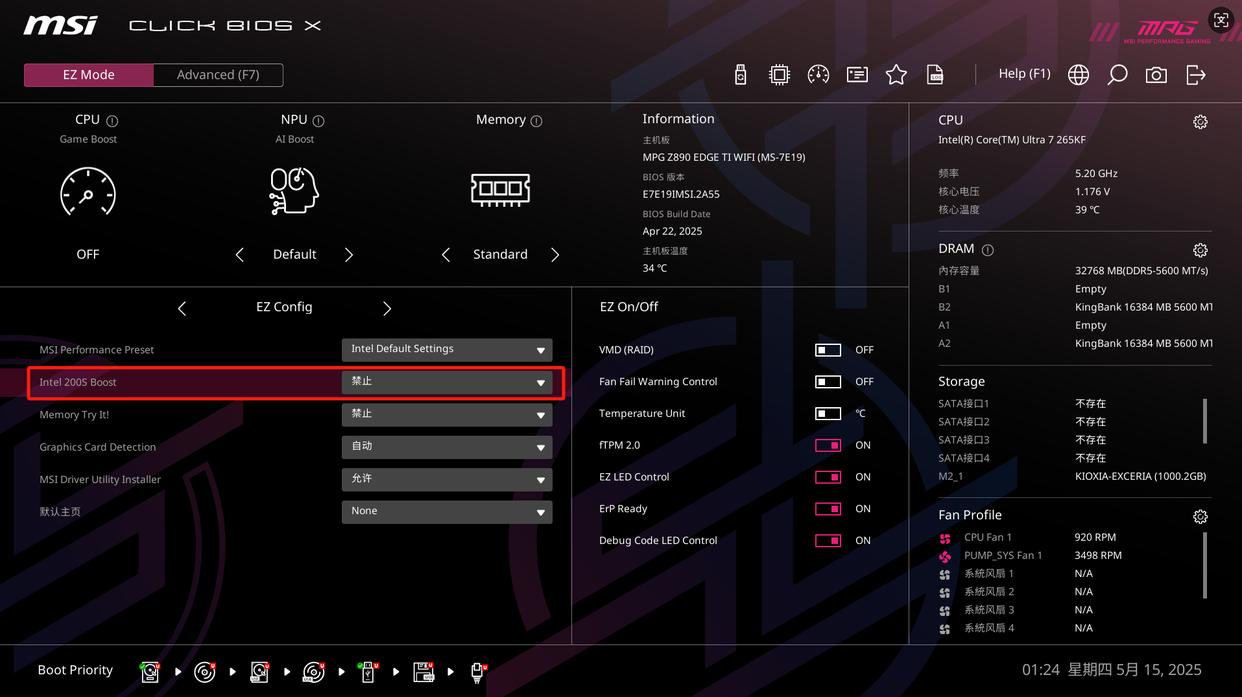Switch to EZ Mode tab
Image resolution: width=1242 pixels, height=697 pixels.
[x=89, y=75]
